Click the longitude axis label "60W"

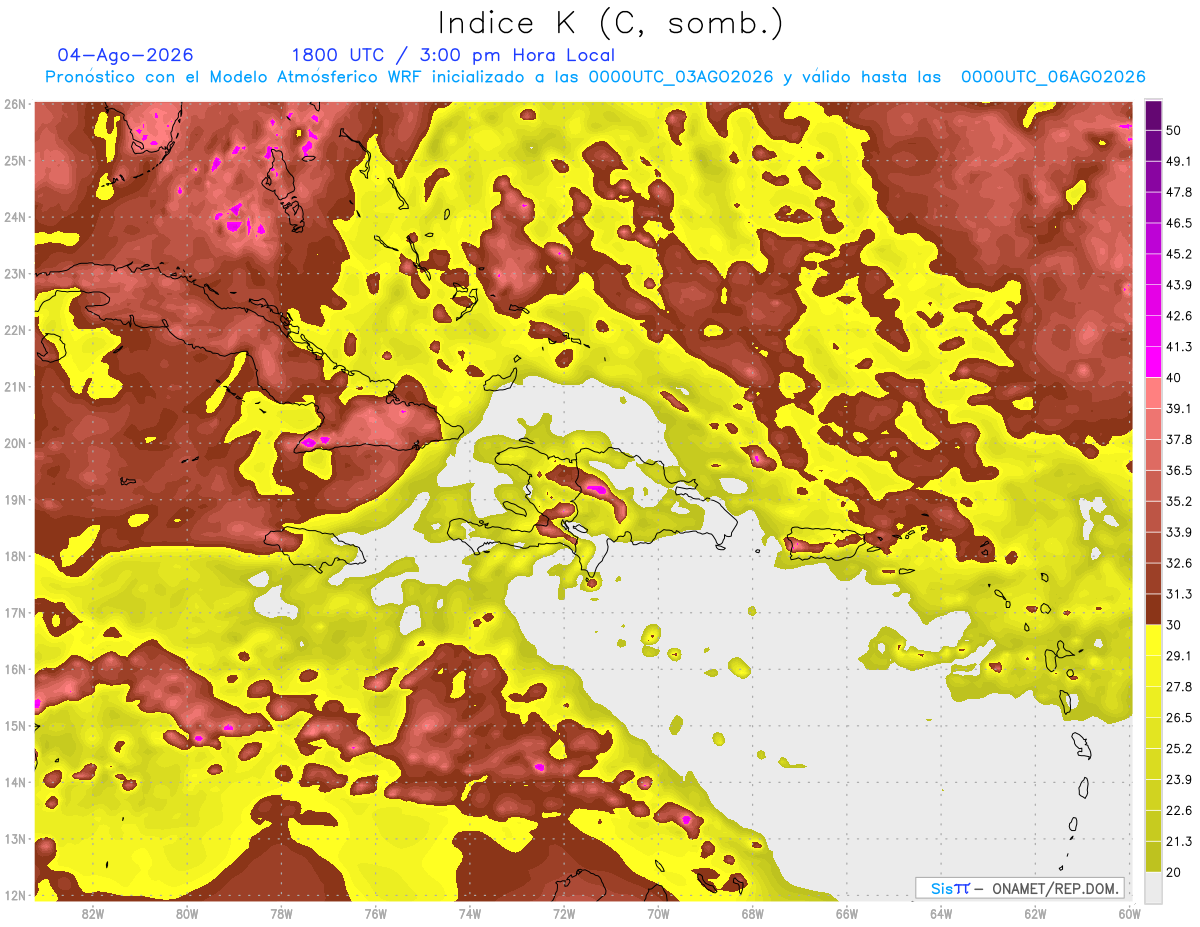point(1130,913)
